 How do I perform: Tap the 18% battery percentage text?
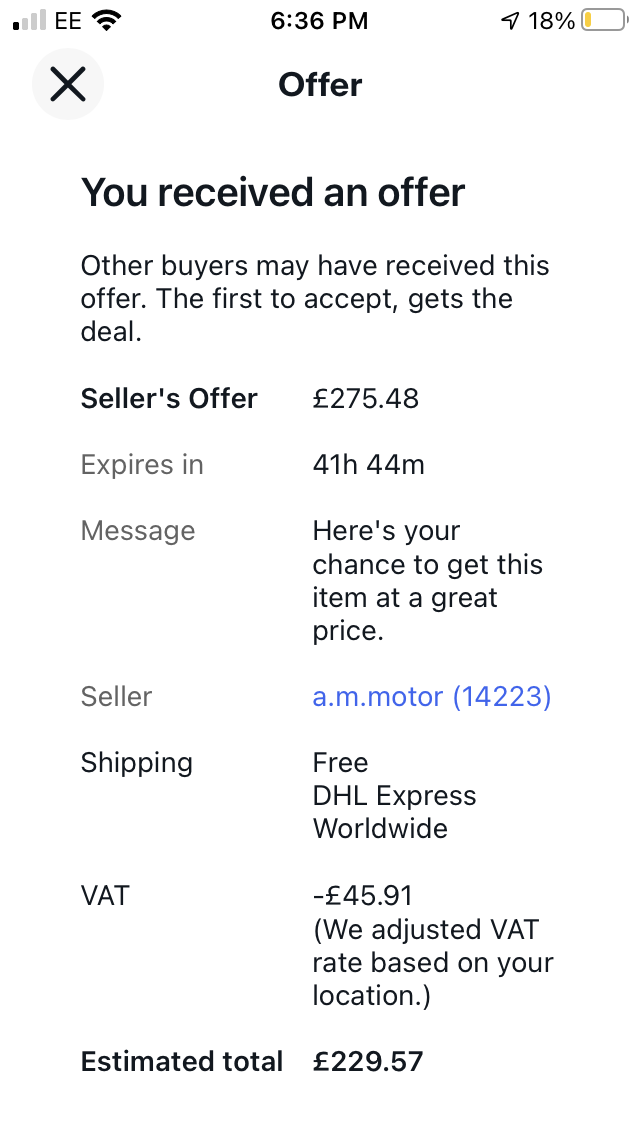[551, 21]
